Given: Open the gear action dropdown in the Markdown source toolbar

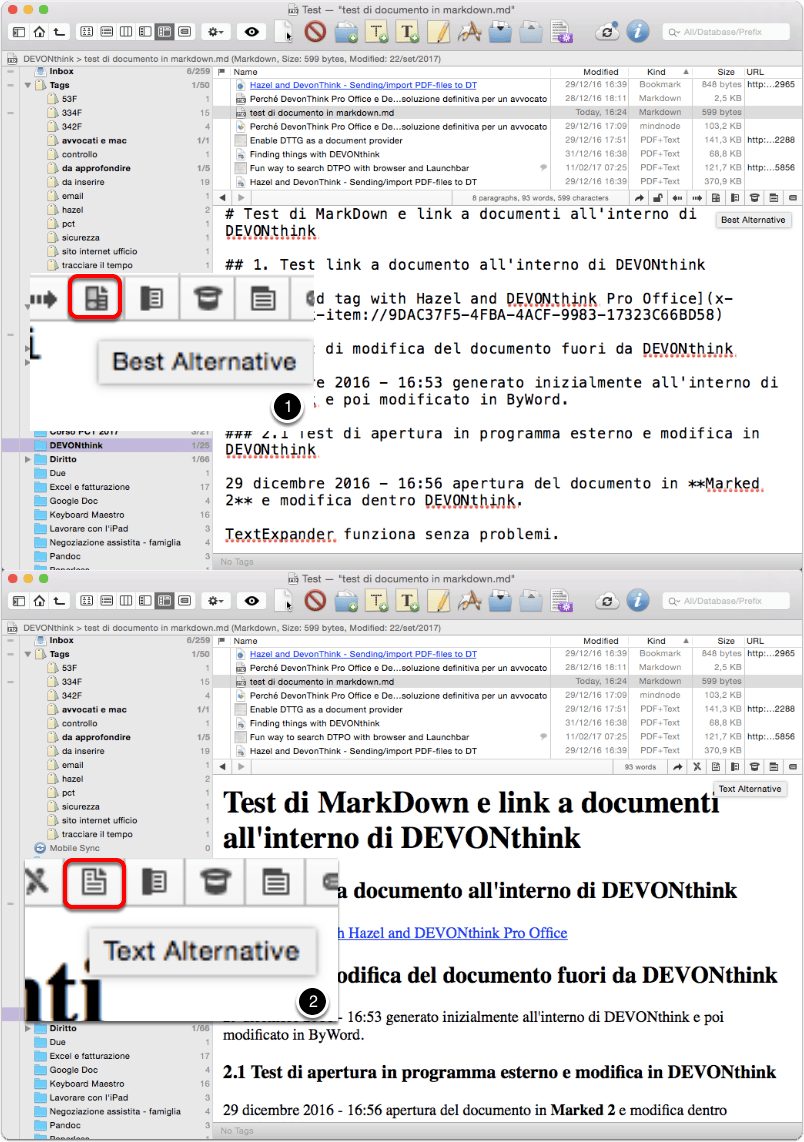Looking at the screenshot, I should click(216, 31).
